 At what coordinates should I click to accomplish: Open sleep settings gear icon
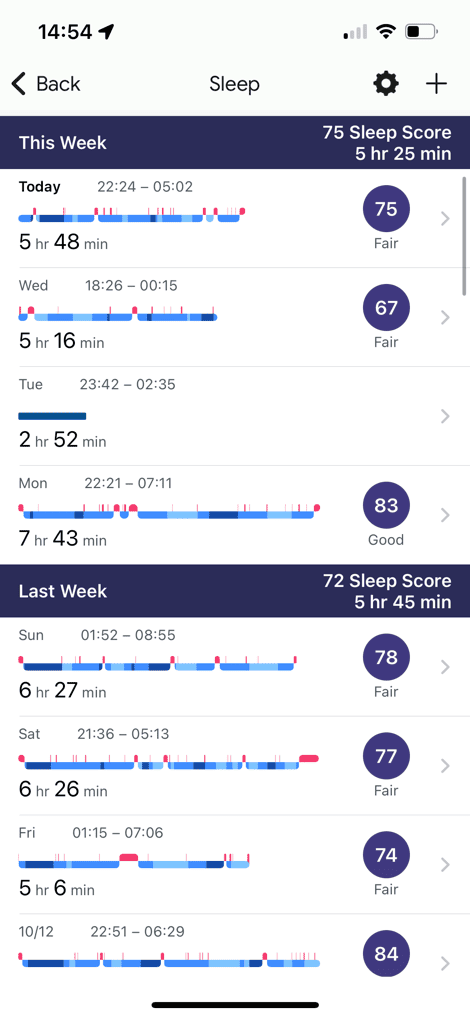tap(386, 84)
